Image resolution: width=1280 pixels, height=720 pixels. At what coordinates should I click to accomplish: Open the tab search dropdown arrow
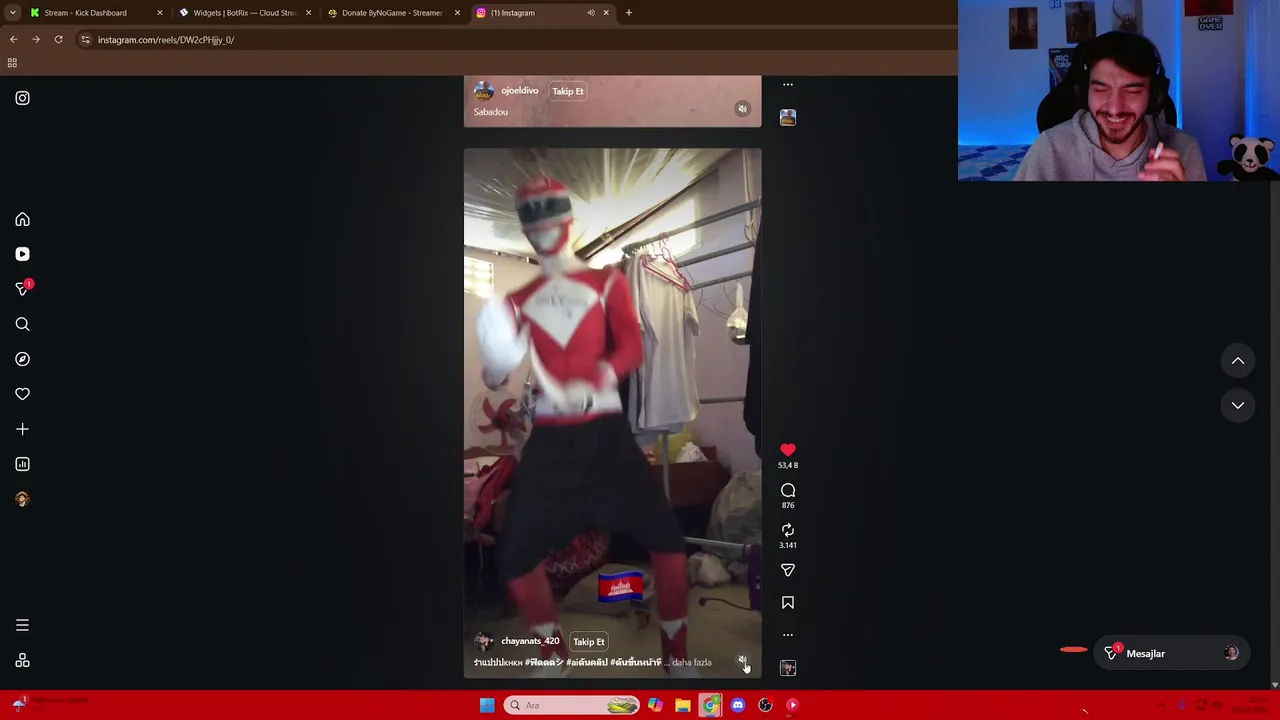pyautogui.click(x=12, y=13)
